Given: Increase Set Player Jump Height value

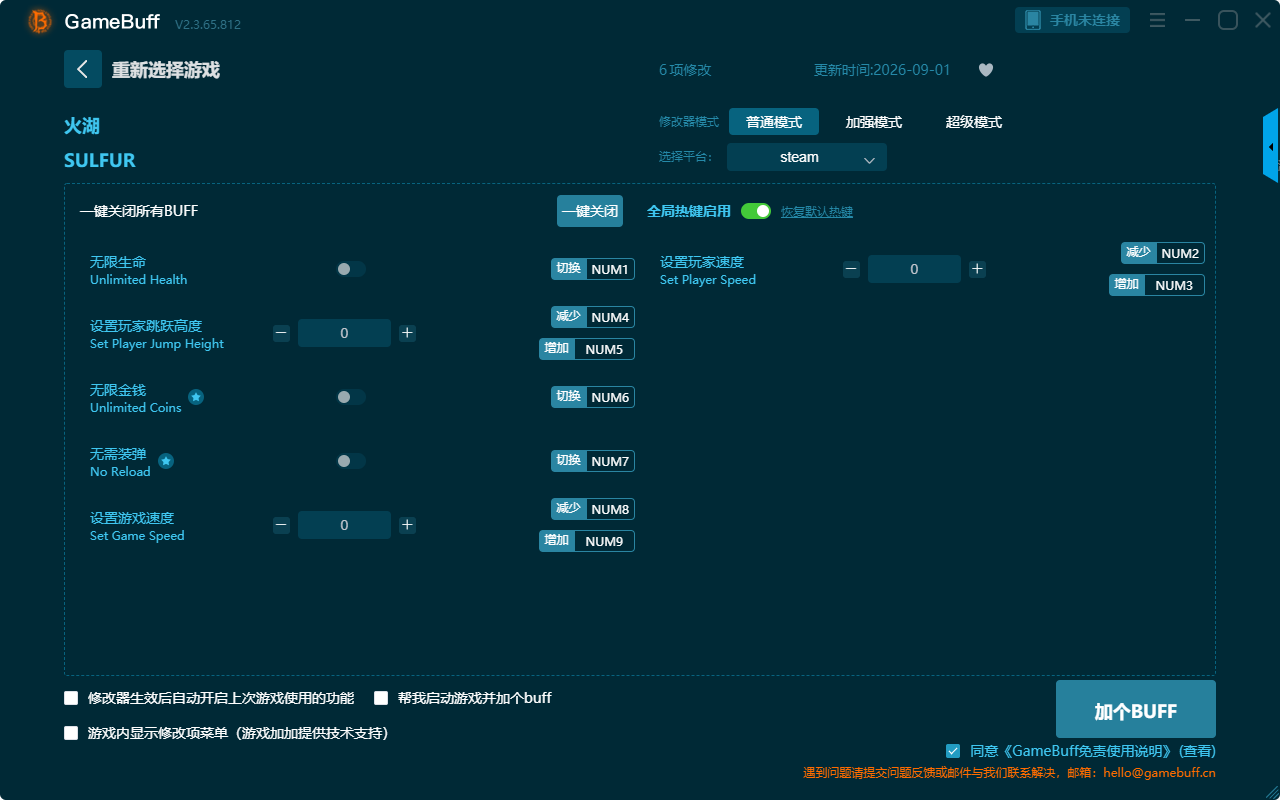Looking at the screenshot, I should pyautogui.click(x=407, y=333).
